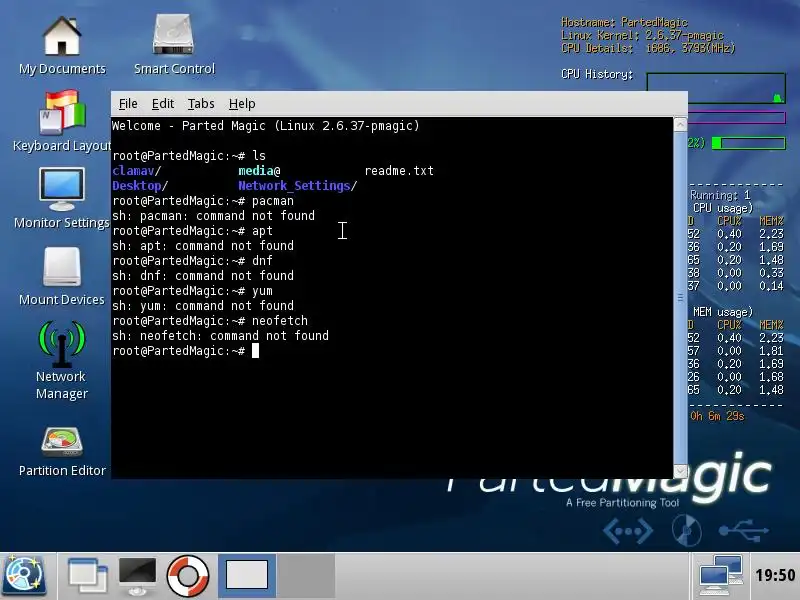Click the terminal vertical scrollbar thumb
Screen dimensions: 800x600
click(x=680, y=297)
